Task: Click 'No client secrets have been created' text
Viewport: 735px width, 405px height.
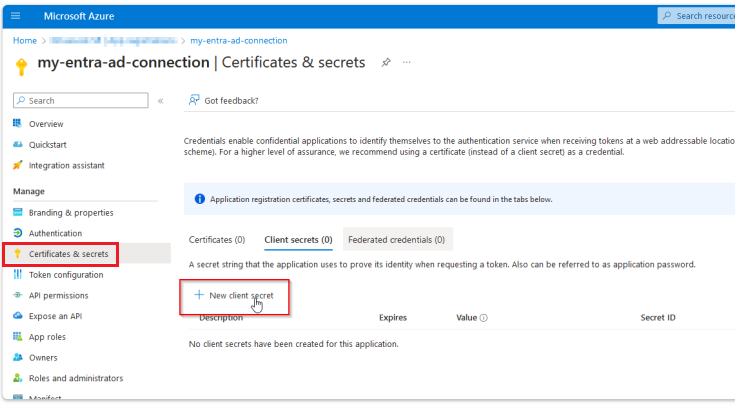Action: tap(293, 344)
